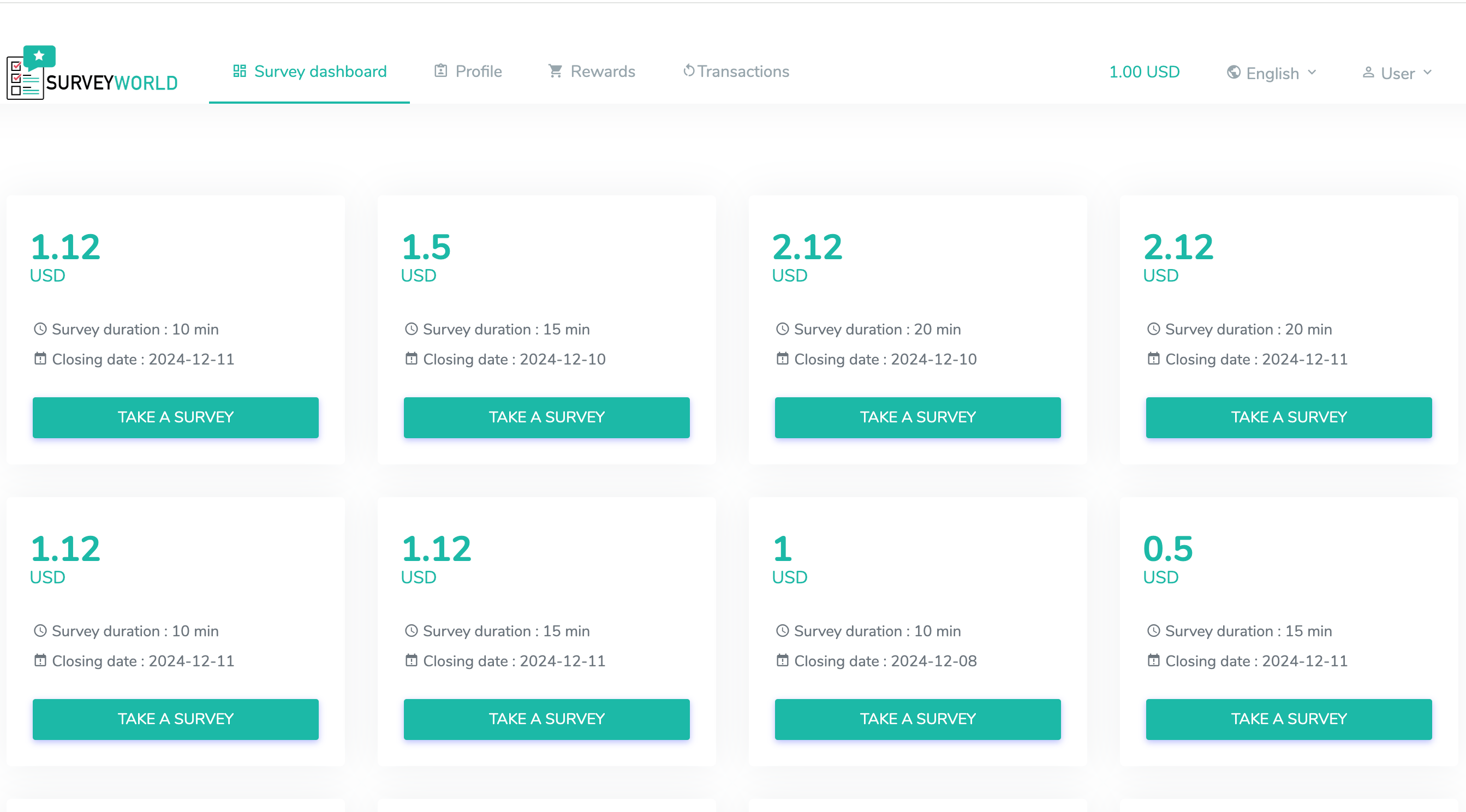Expand the English dropdown chevron

(x=1312, y=72)
